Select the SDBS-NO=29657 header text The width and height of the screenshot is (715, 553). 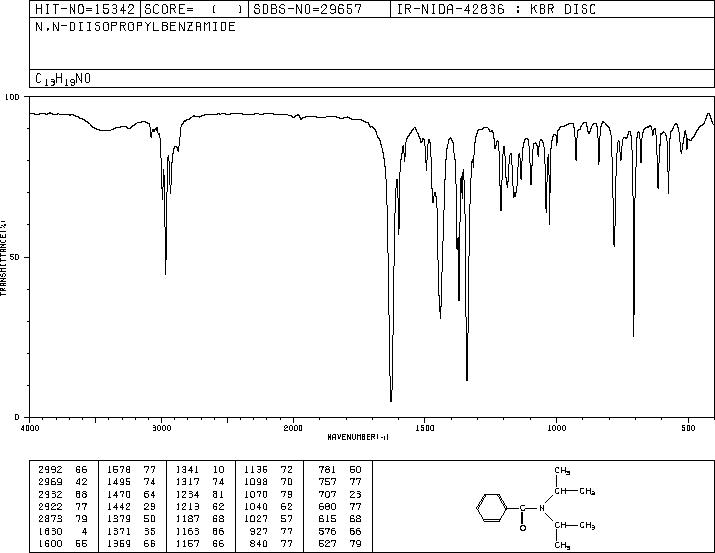coord(307,9)
